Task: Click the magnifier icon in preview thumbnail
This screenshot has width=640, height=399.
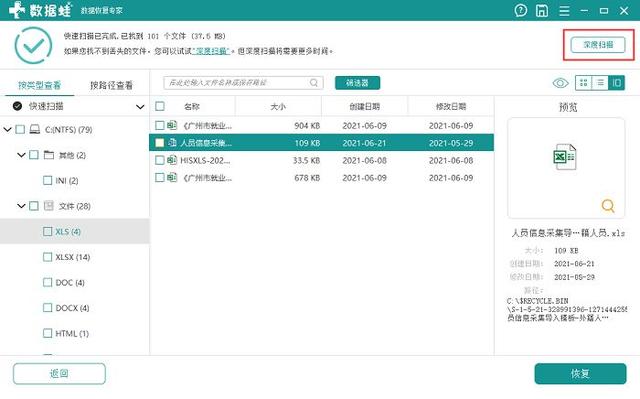Action: tap(608, 205)
